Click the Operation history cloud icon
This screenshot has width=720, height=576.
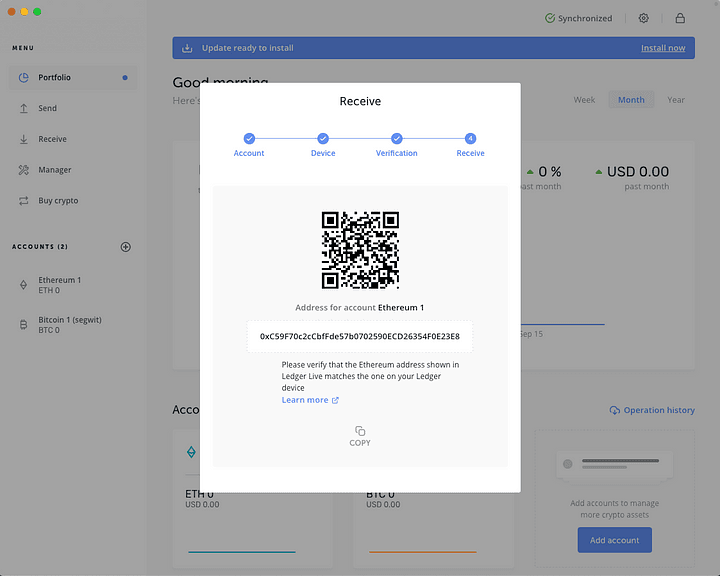[x=614, y=410]
